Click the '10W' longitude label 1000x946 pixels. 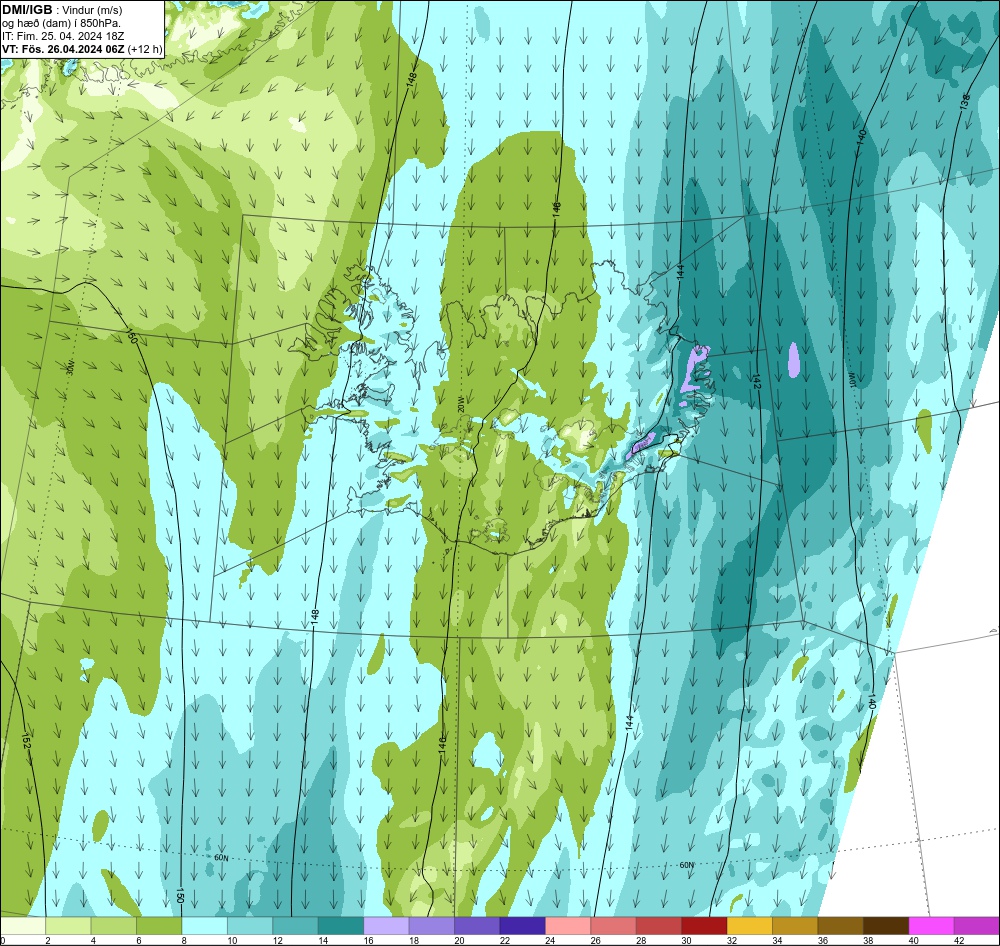[x=851, y=381]
